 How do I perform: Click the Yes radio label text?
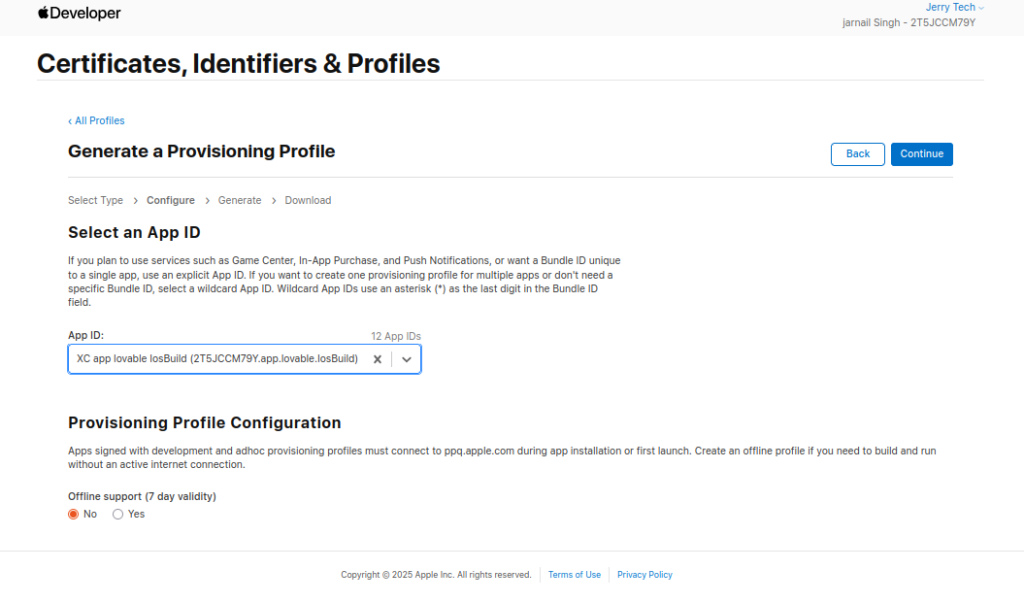point(136,514)
